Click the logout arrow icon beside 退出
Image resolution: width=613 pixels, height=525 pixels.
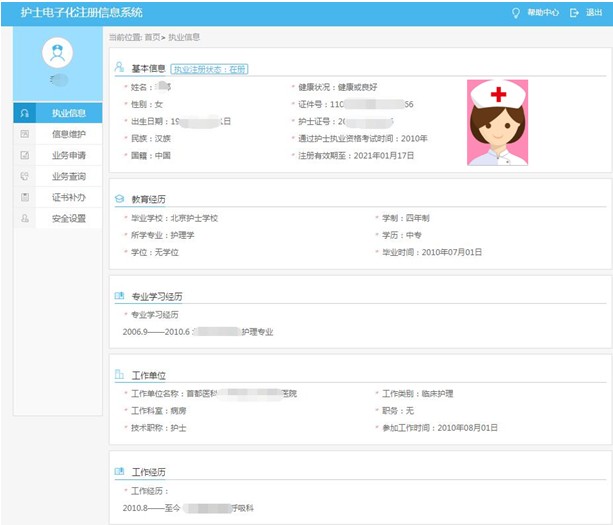[574, 13]
